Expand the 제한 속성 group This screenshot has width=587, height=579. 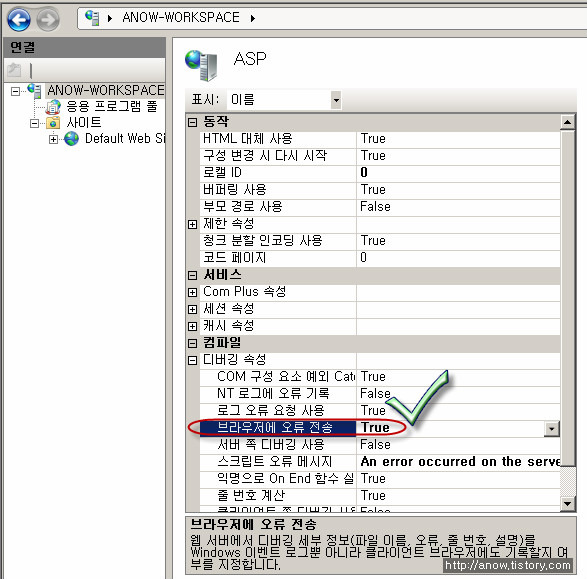tap(192, 224)
